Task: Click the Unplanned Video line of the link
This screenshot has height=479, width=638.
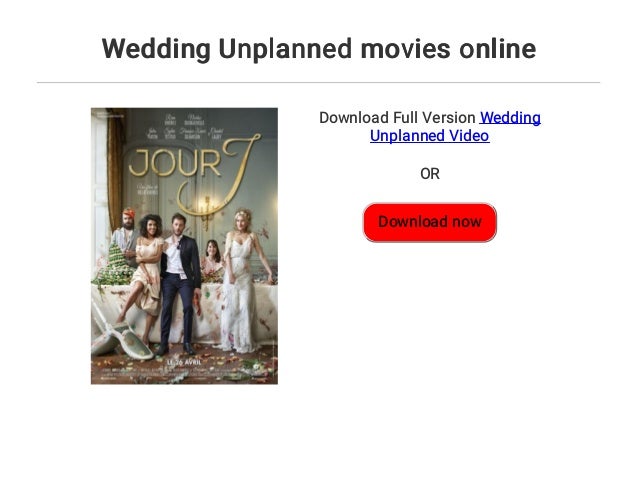Action: pos(430,136)
